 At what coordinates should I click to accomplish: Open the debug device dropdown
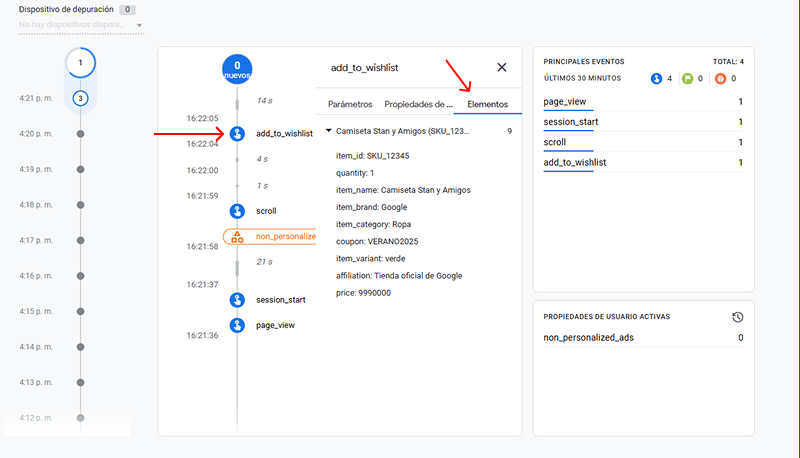tap(81, 25)
